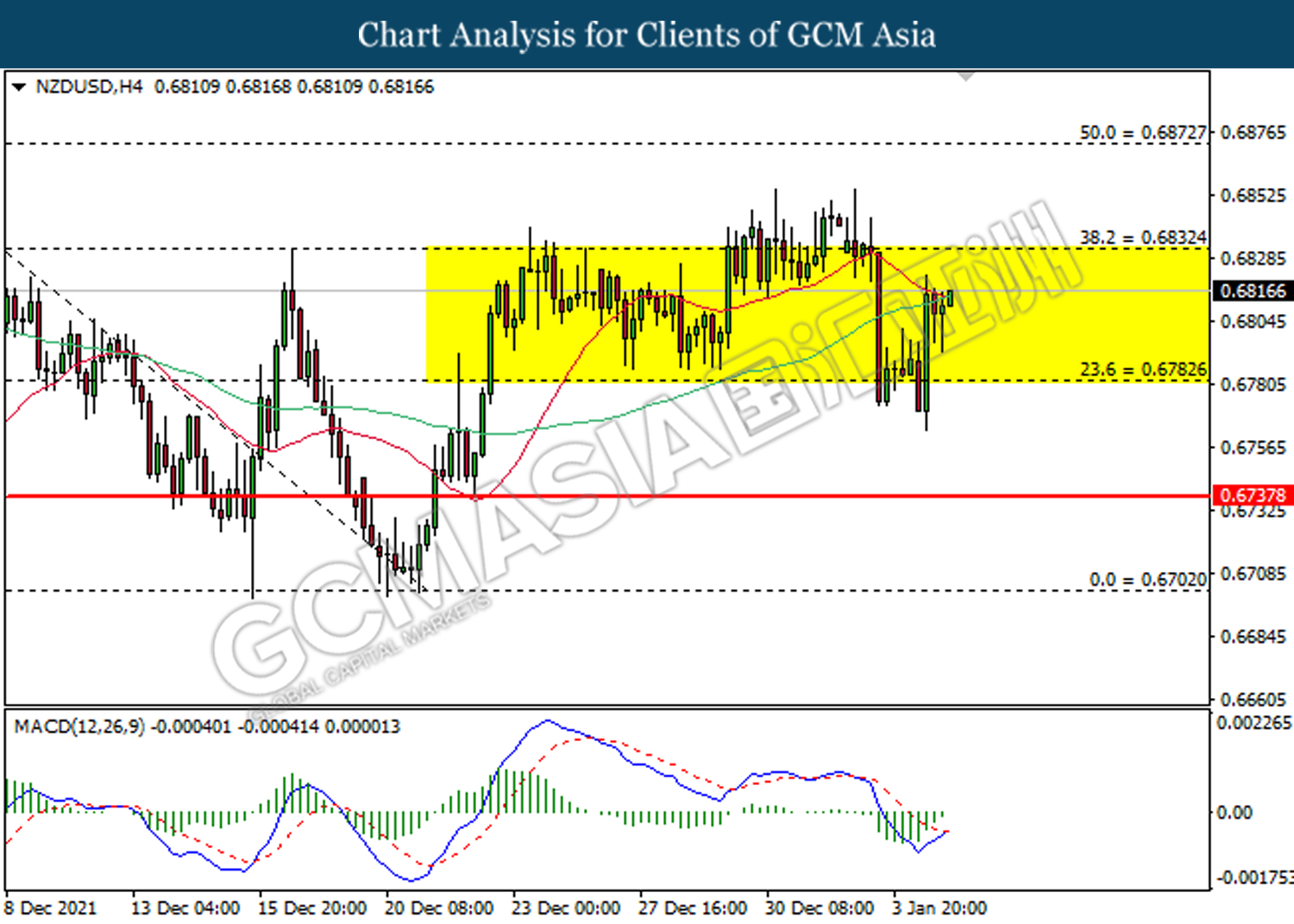The image size is (1294, 924).
Task: Click the 0.67085 price axis value
Action: click(x=1253, y=574)
